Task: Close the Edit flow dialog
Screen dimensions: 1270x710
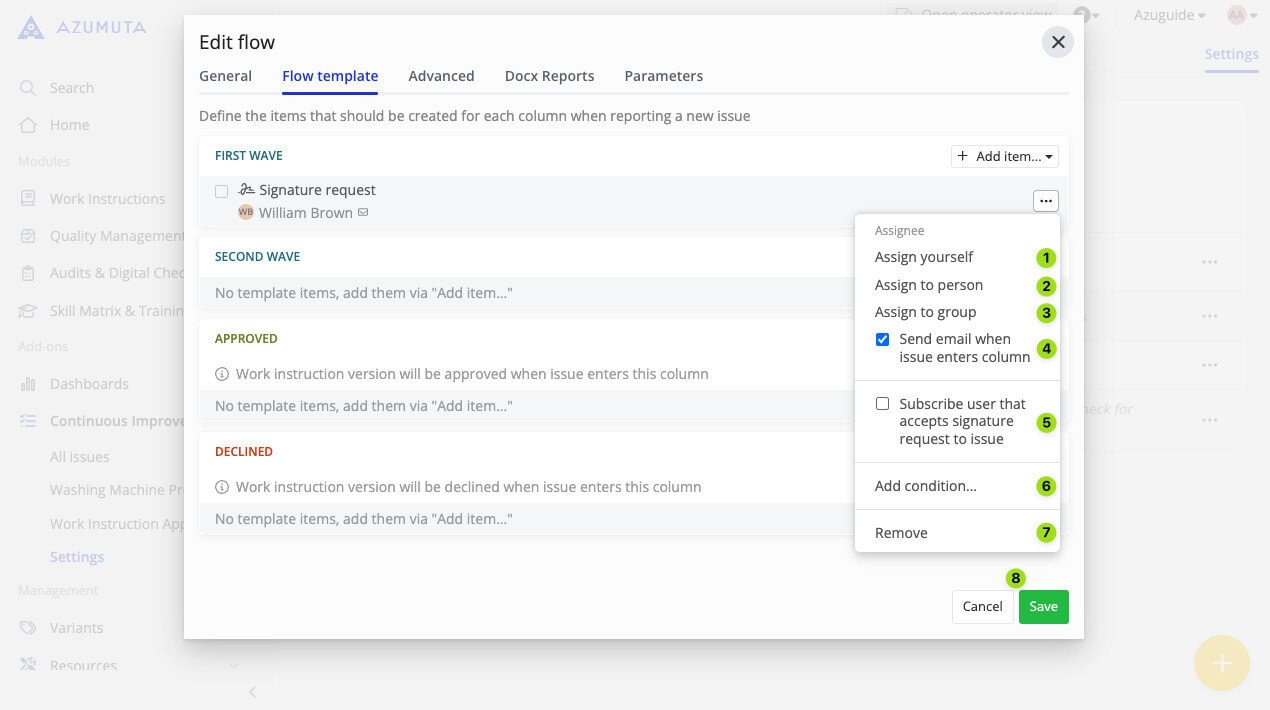Action: (x=1057, y=42)
